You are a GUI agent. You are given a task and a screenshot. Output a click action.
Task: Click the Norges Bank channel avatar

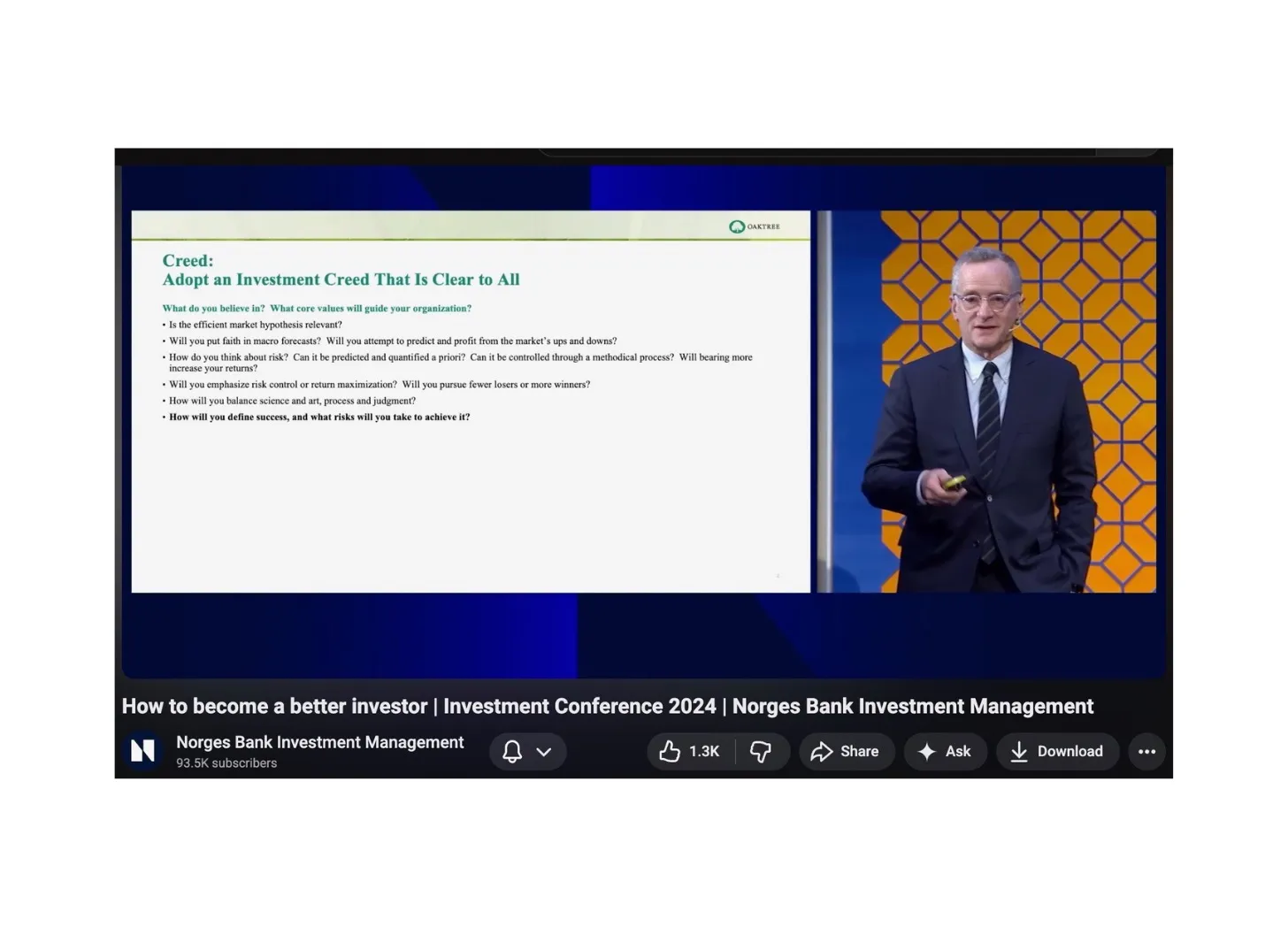(x=142, y=750)
